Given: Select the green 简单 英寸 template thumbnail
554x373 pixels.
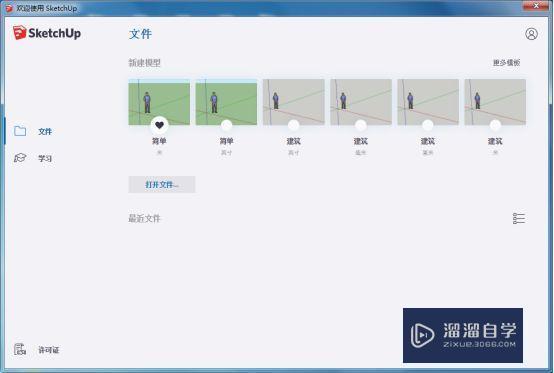Looking at the screenshot, I should click(x=226, y=102).
